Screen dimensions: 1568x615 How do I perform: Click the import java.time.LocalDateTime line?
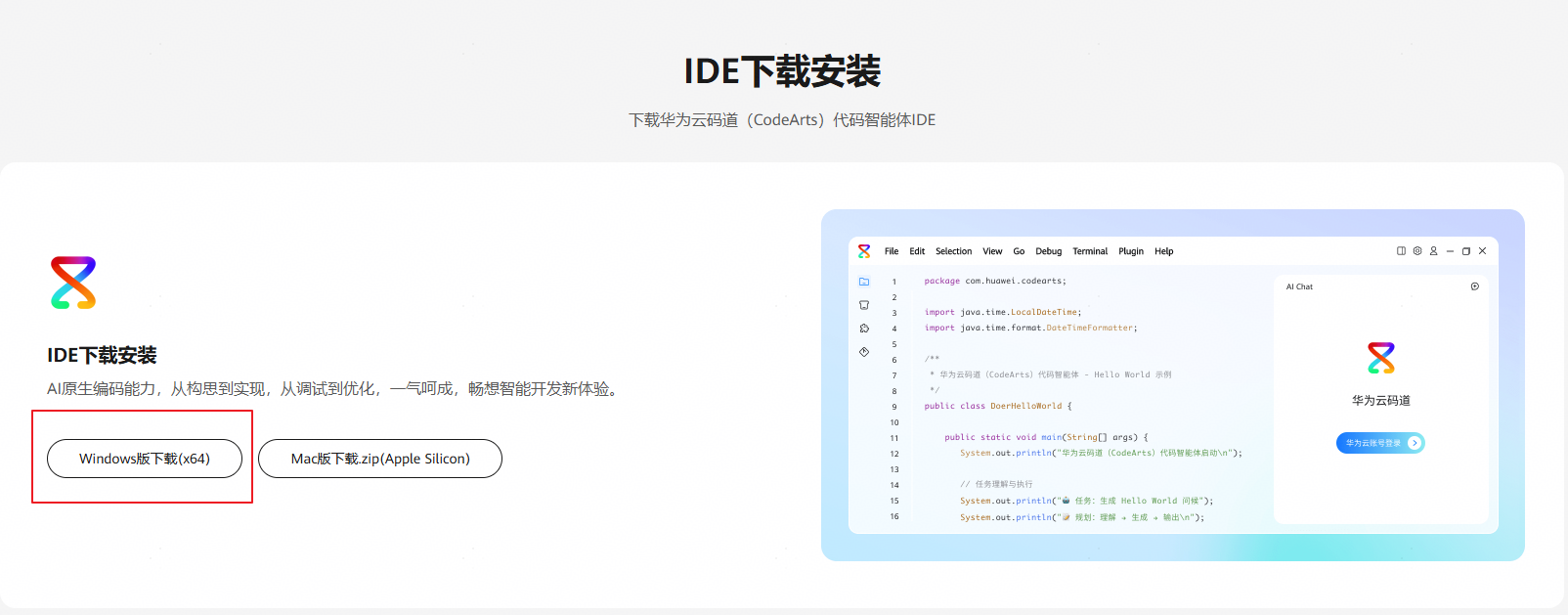pyautogui.click(x=1003, y=312)
